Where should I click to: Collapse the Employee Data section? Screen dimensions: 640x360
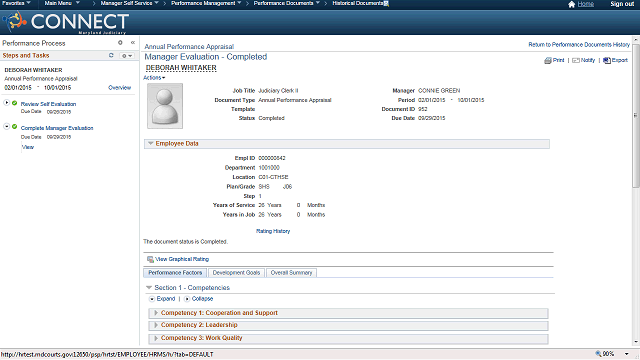point(151,143)
